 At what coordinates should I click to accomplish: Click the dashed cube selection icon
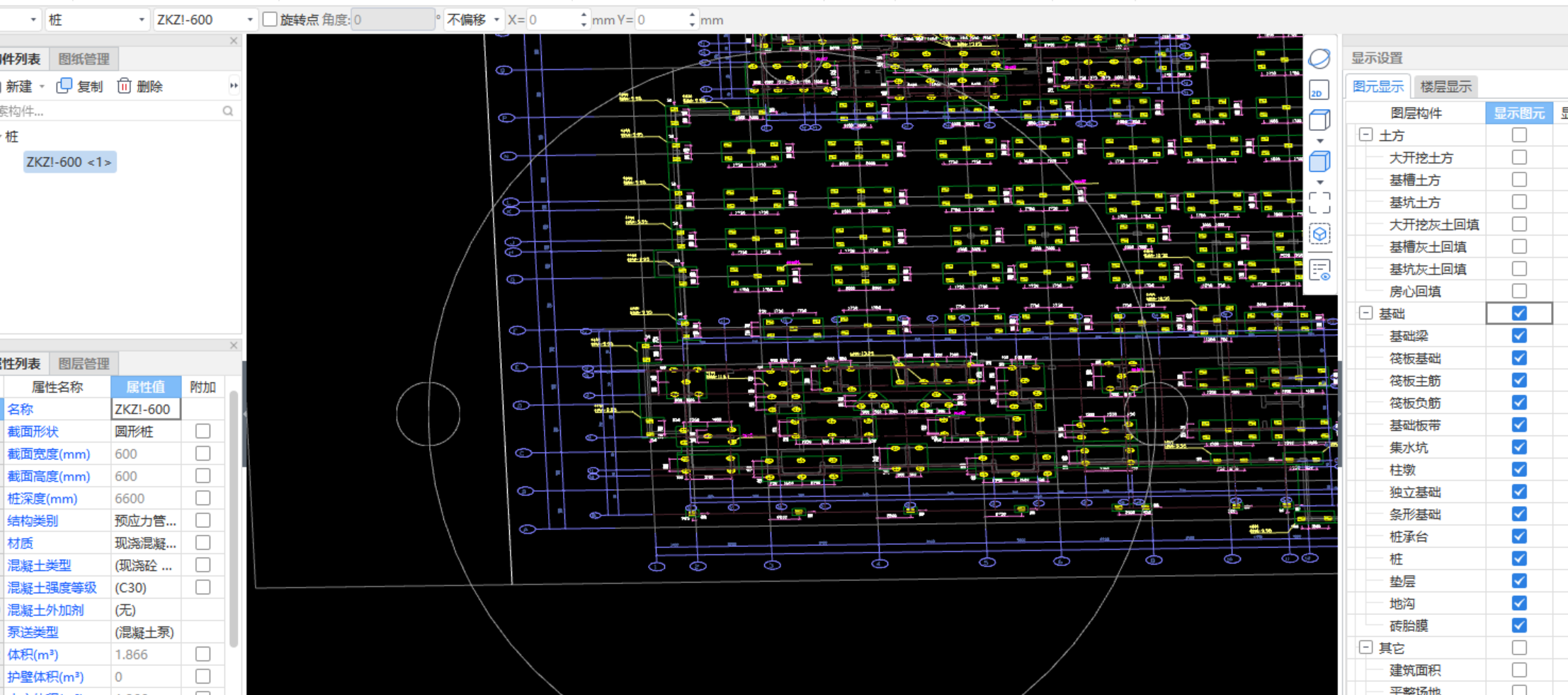coord(1319,234)
